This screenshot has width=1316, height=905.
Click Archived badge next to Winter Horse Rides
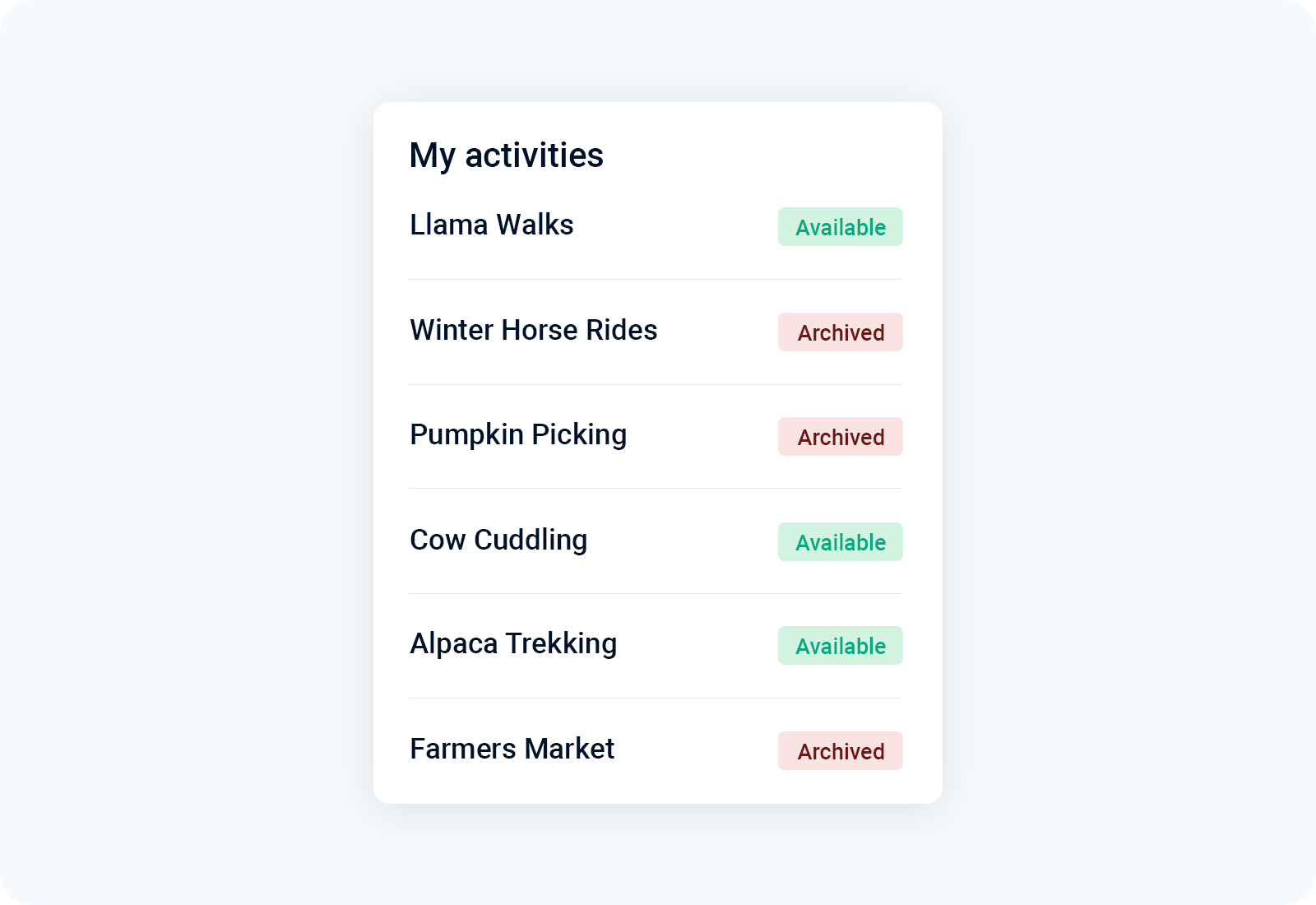coord(840,332)
